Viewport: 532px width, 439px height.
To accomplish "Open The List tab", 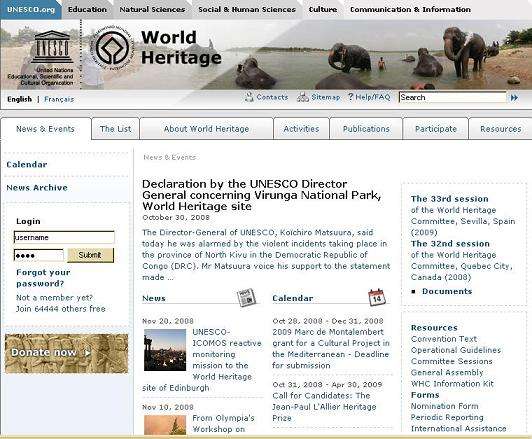I will pyautogui.click(x=115, y=129).
